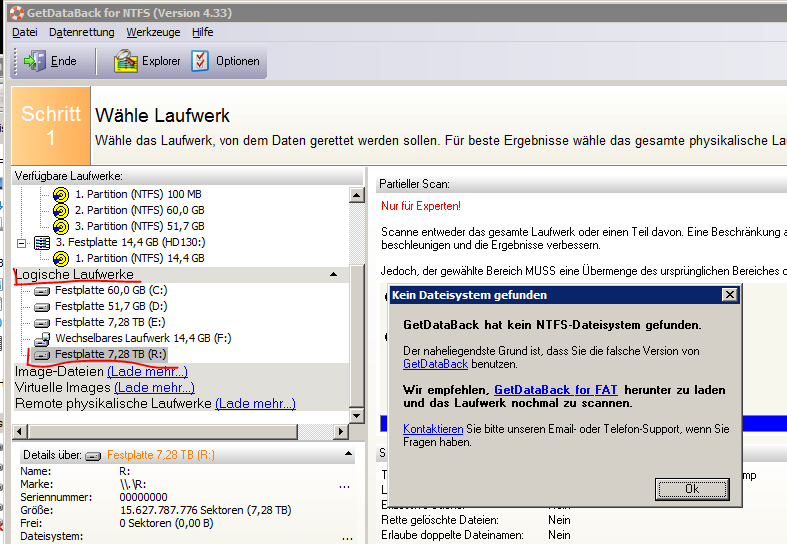The image size is (787, 544).
Task: Click horizontal scroll left arrow
Action: tap(20, 431)
